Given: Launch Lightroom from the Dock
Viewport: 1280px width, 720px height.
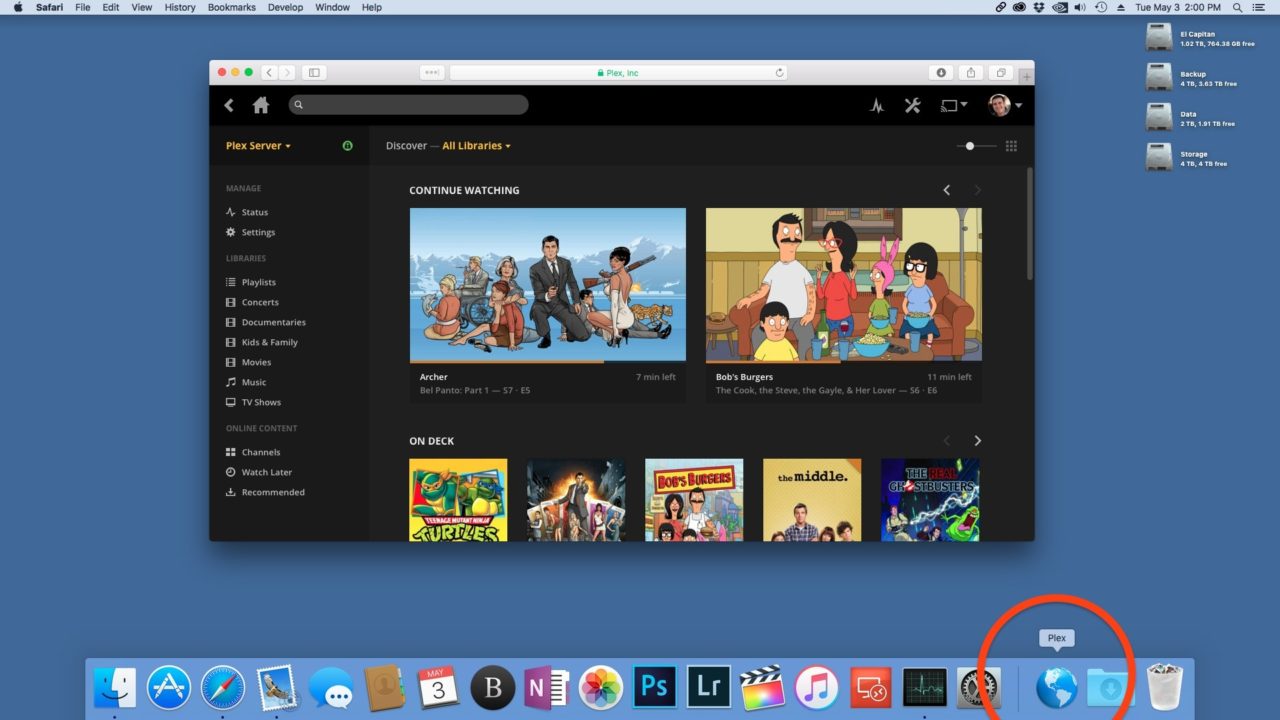Looking at the screenshot, I should click(x=709, y=688).
